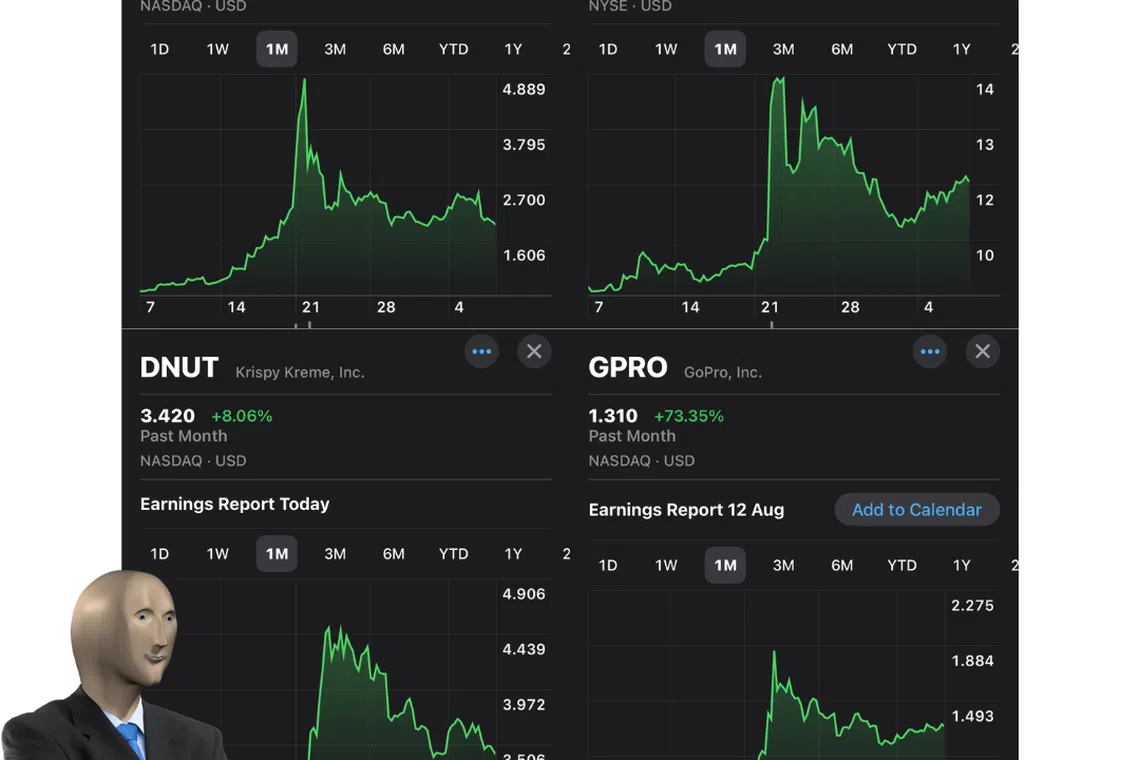Select 1W range in GPRO chart

[666, 565]
